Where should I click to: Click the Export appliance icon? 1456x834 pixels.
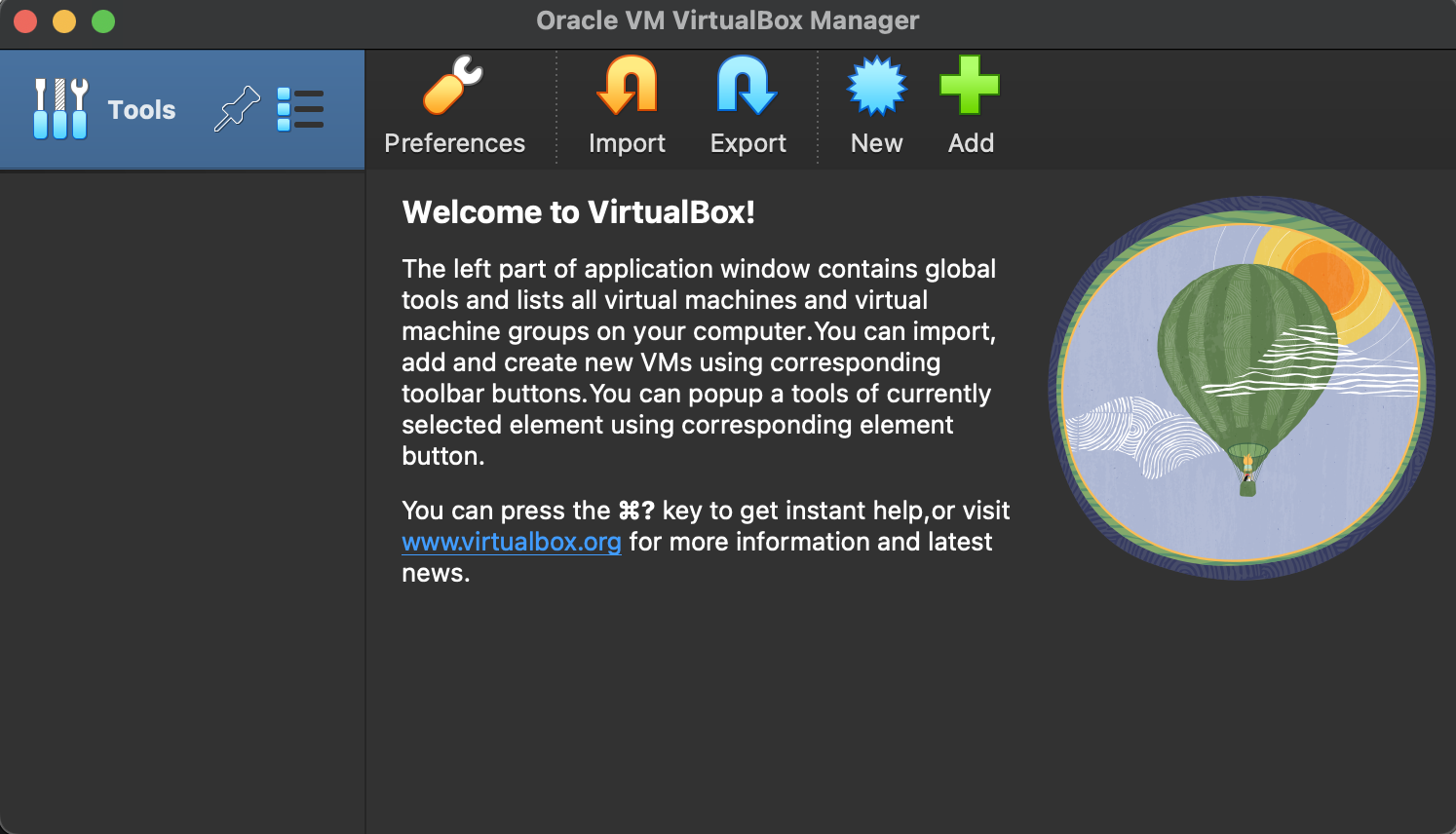tap(747, 86)
